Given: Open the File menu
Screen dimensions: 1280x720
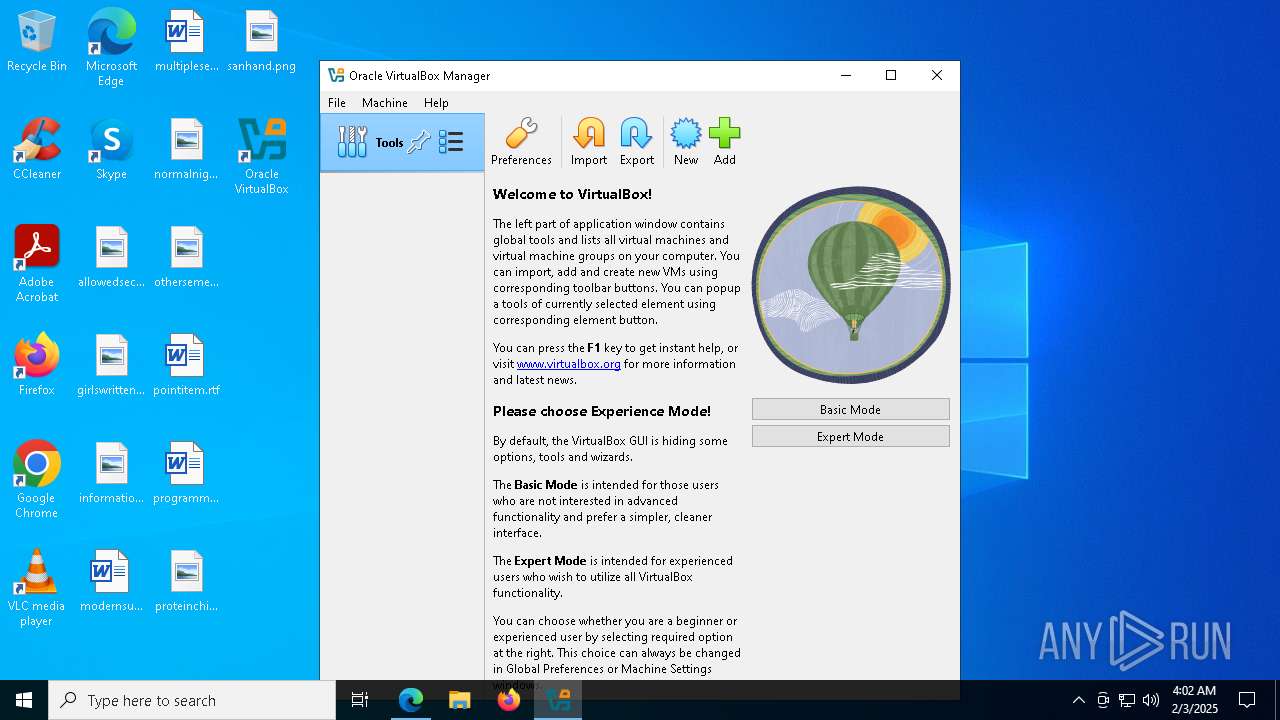Looking at the screenshot, I should click(x=337, y=103).
